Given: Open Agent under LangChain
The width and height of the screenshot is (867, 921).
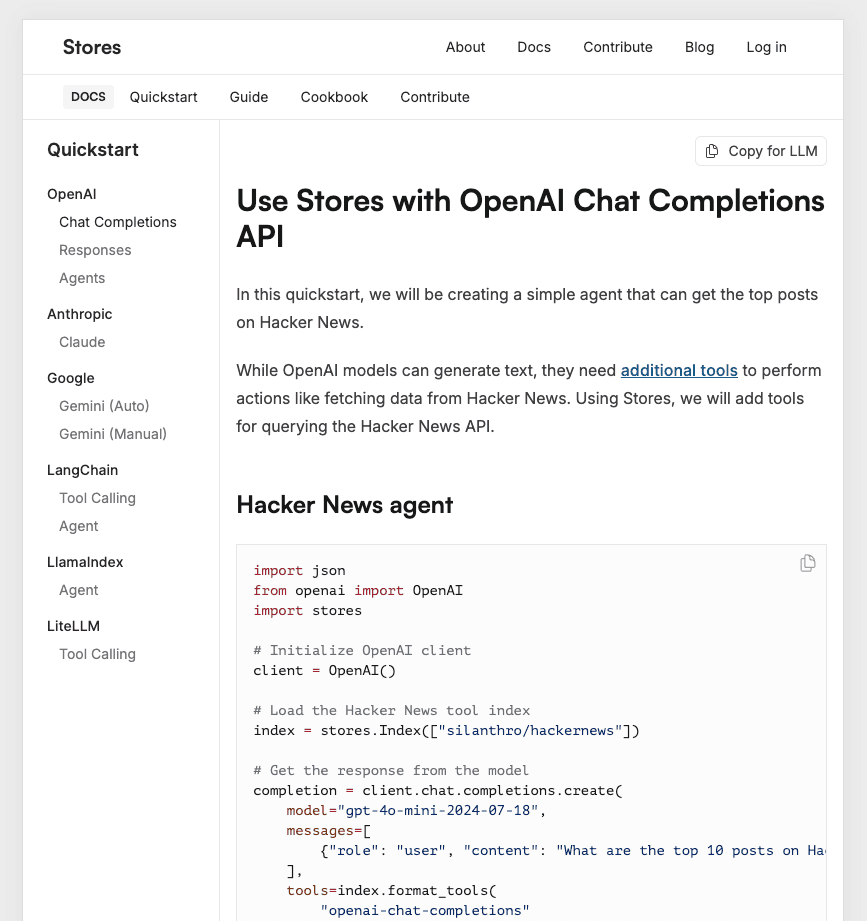Looking at the screenshot, I should [79, 526].
